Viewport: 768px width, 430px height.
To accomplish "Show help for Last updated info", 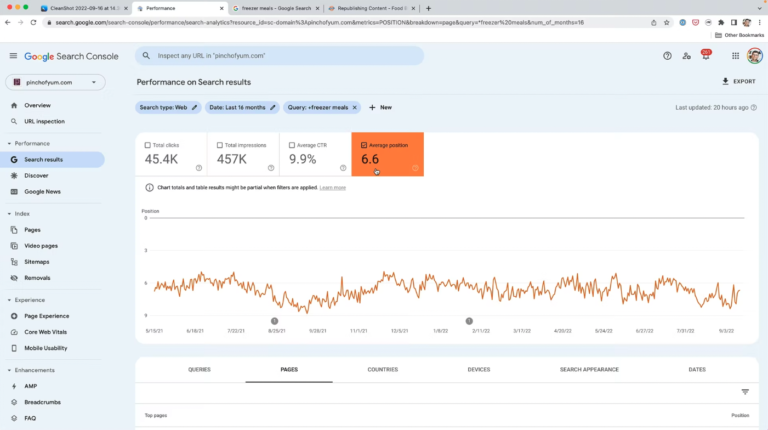I will [x=754, y=107].
